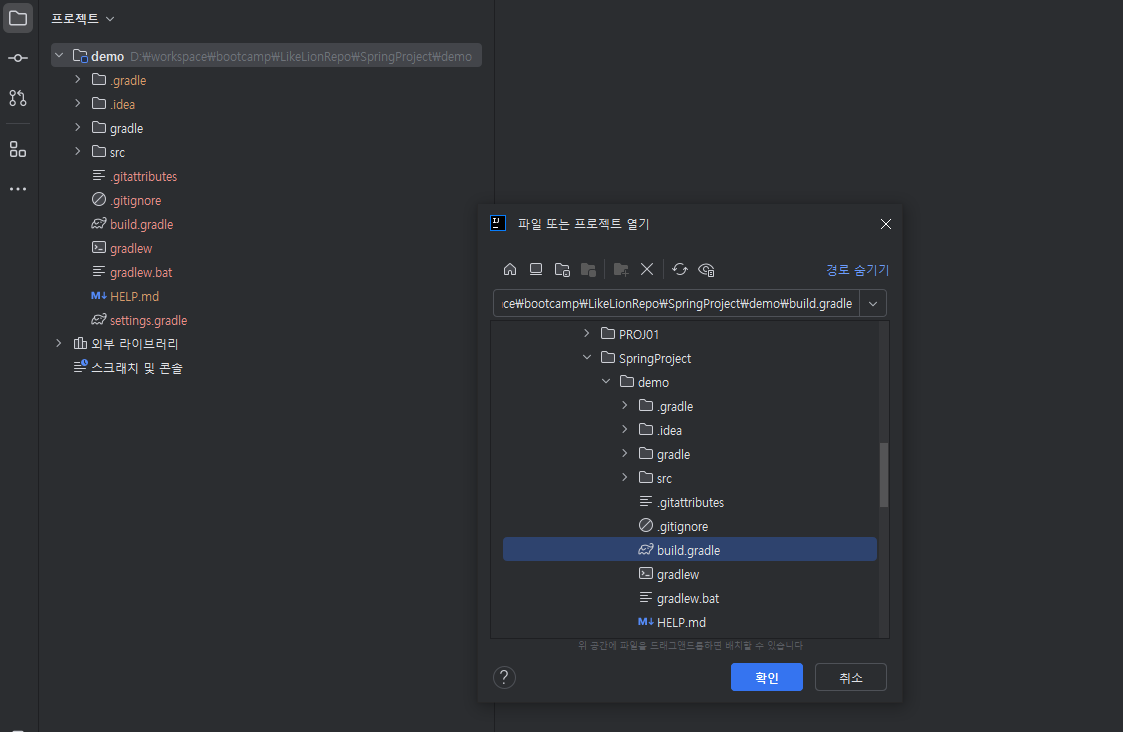Select gradlew.bat in the dialog tree
This screenshot has height=732, width=1123.
coord(688,598)
